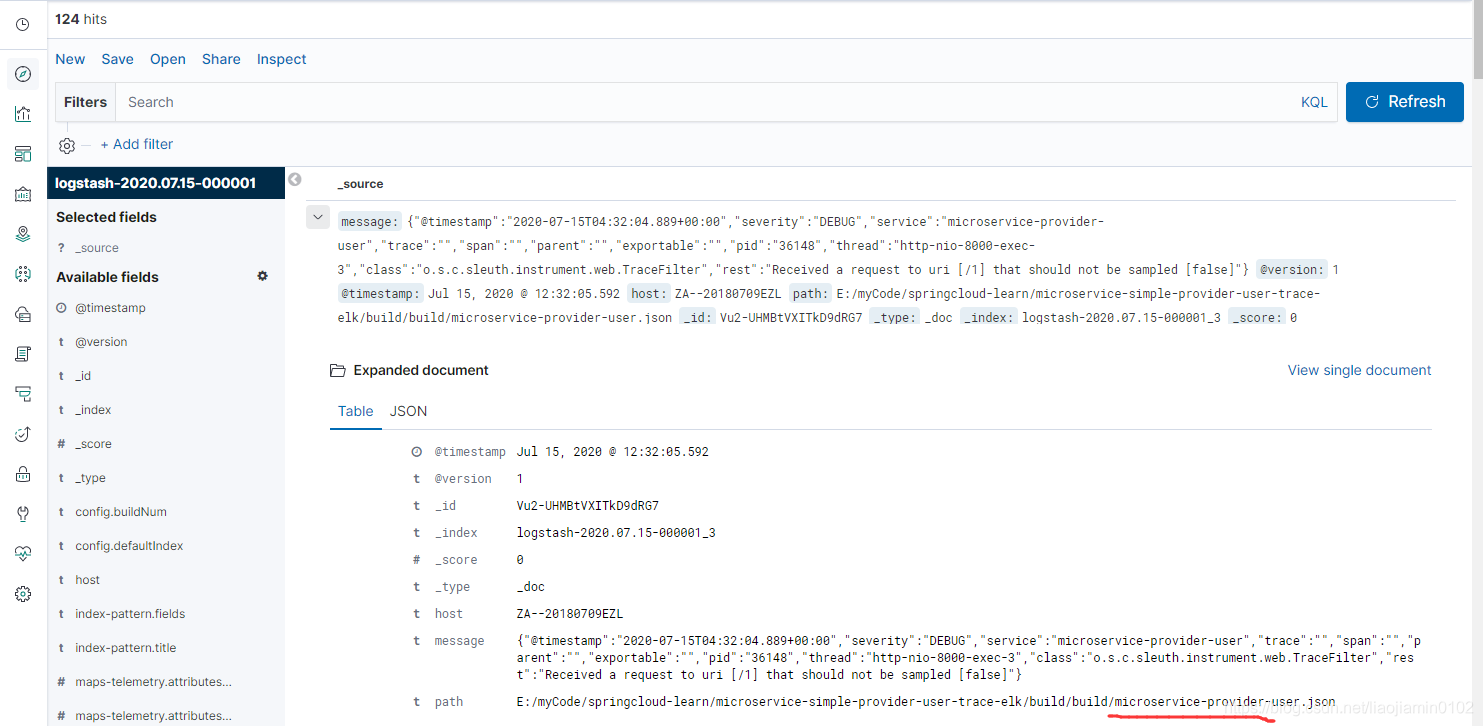Open Discover compass icon in sidebar
This screenshot has width=1483, height=726.
coord(23,74)
